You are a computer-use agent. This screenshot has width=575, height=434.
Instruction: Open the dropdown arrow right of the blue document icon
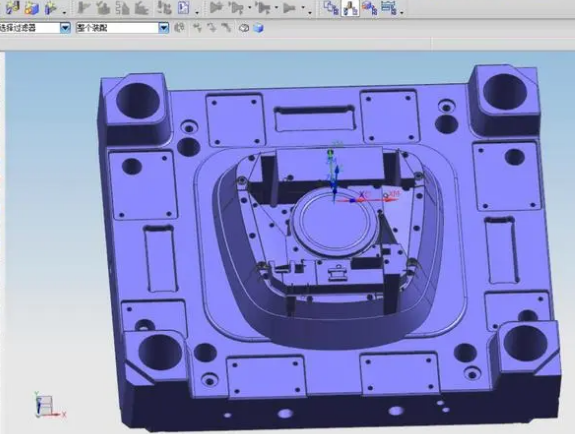(x=197, y=13)
